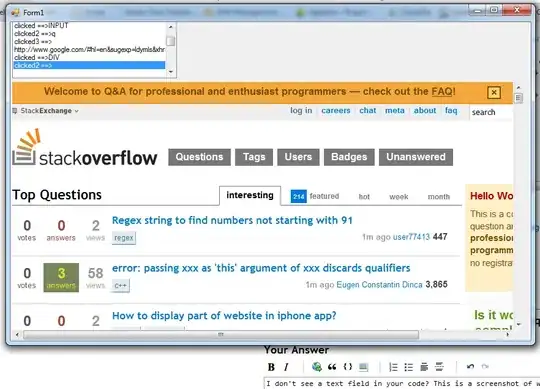This screenshot has width=540, height=389.
Task: Select the hot questions tab
Action: point(364,197)
